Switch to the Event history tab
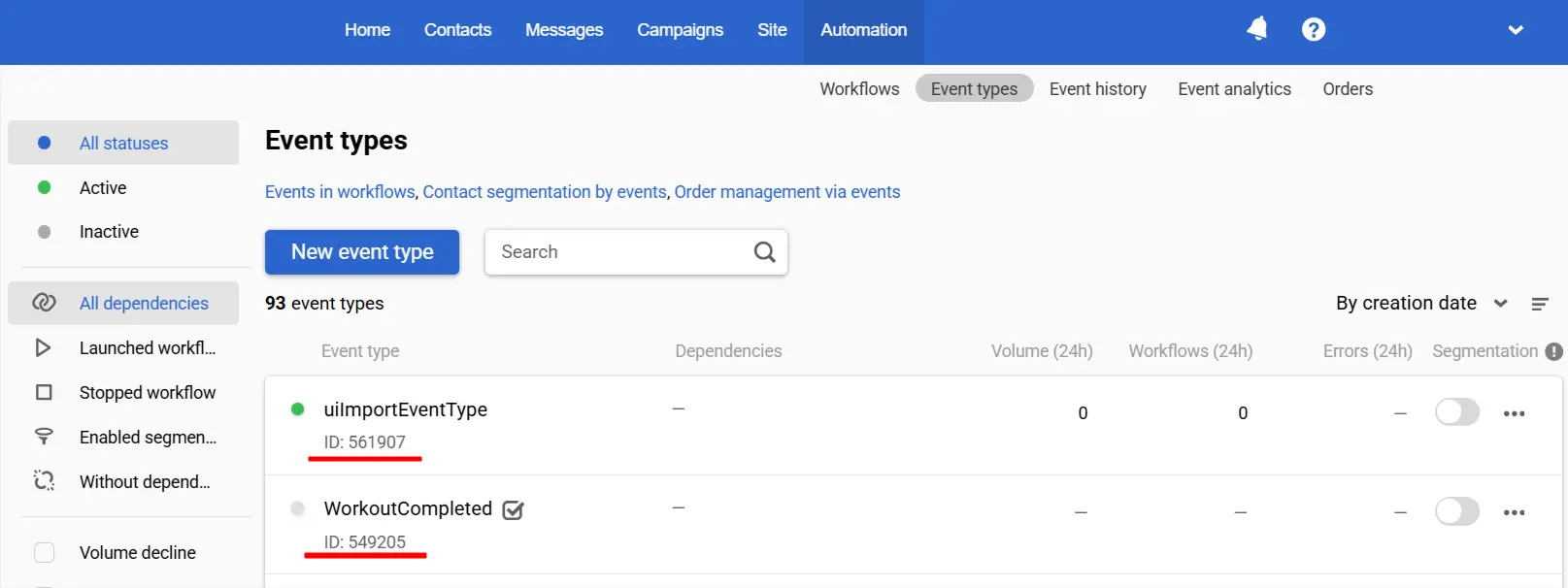 click(x=1097, y=89)
